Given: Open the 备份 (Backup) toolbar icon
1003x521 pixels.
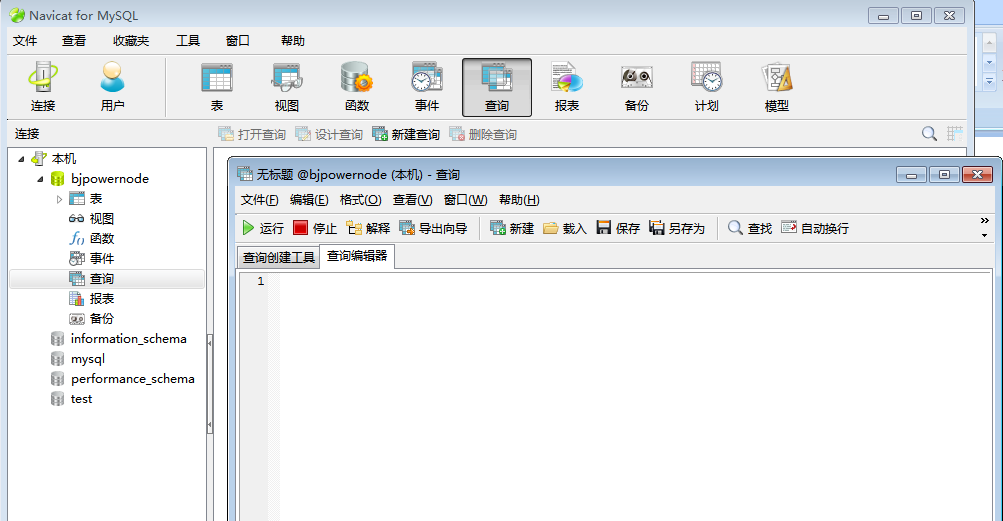Looking at the screenshot, I should click(x=636, y=87).
